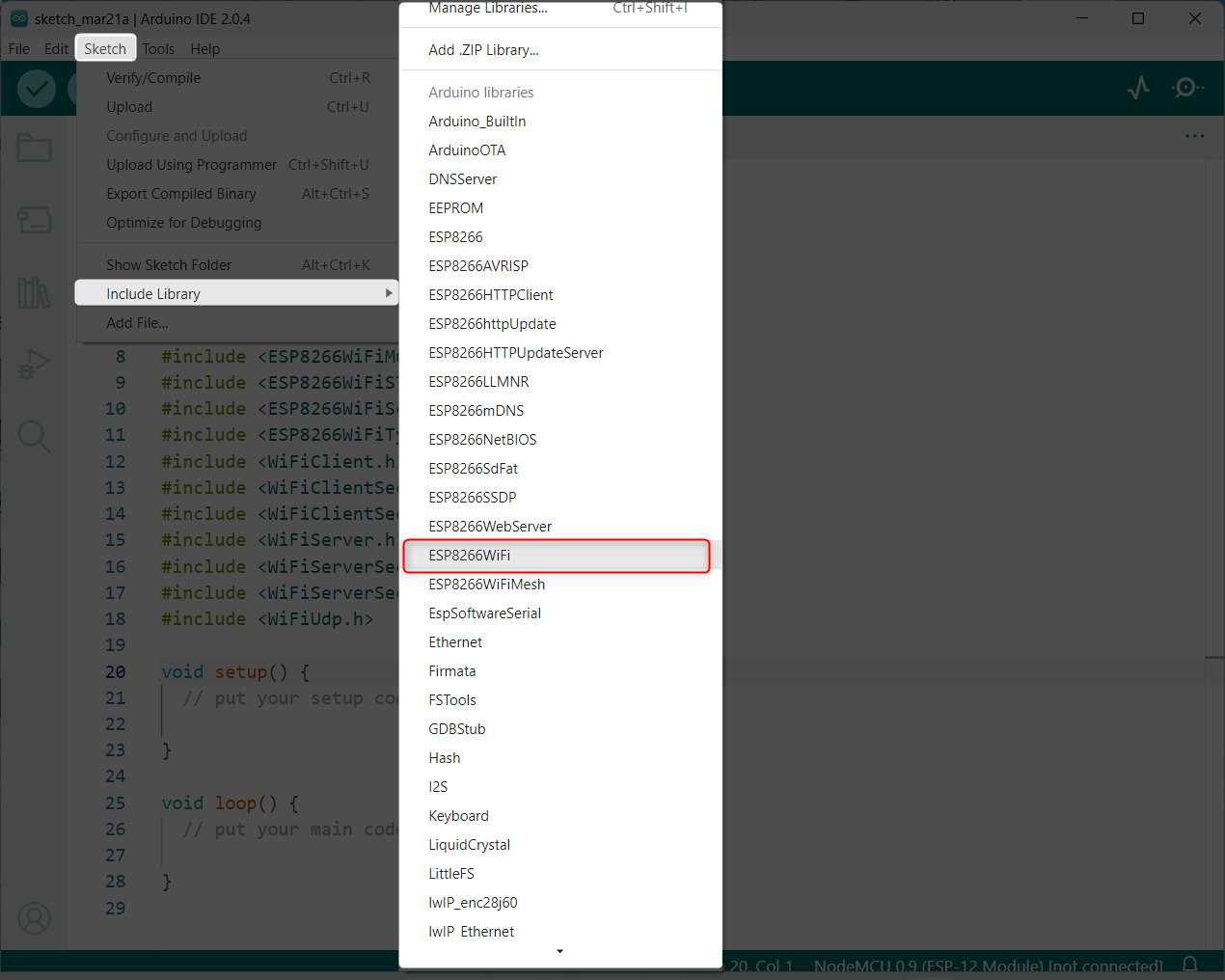The image size is (1225, 980).
Task: Open the Serial Plotter
Action: (x=1139, y=89)
